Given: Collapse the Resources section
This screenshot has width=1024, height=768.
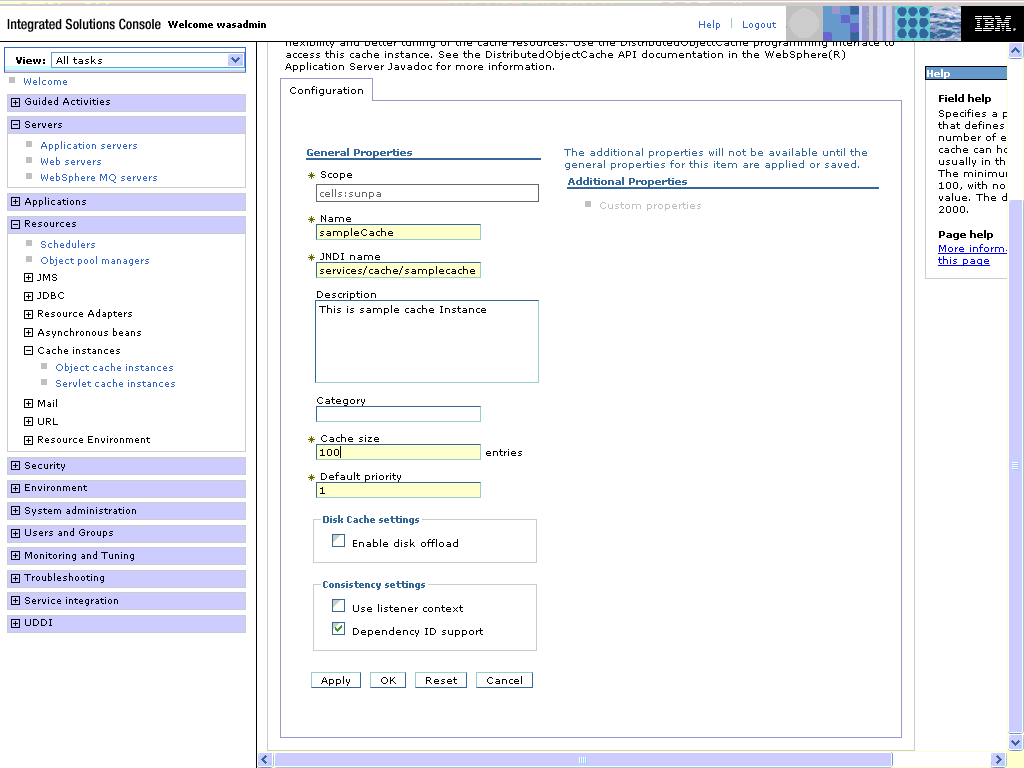Looking at the screenshot, I should coord(16,224).
